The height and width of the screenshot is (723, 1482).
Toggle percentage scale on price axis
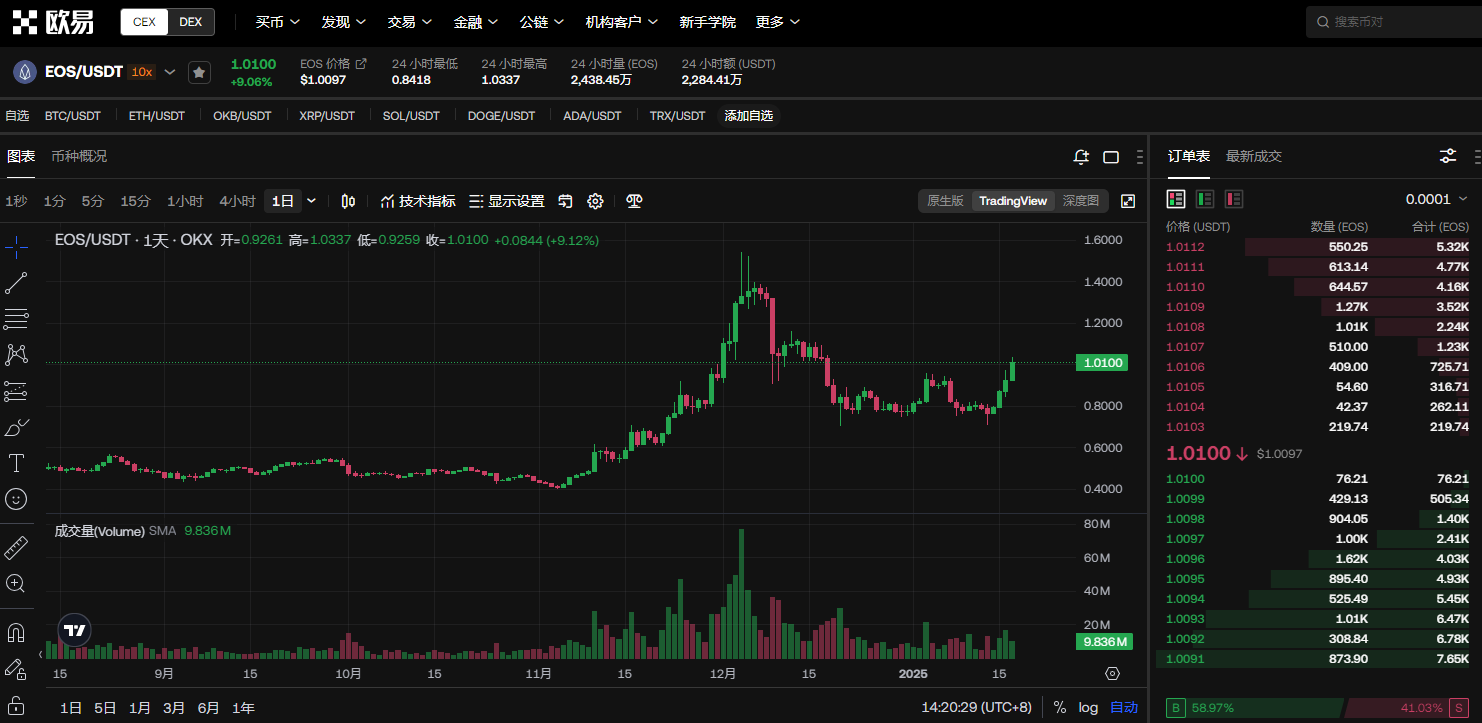(1060, 707)
